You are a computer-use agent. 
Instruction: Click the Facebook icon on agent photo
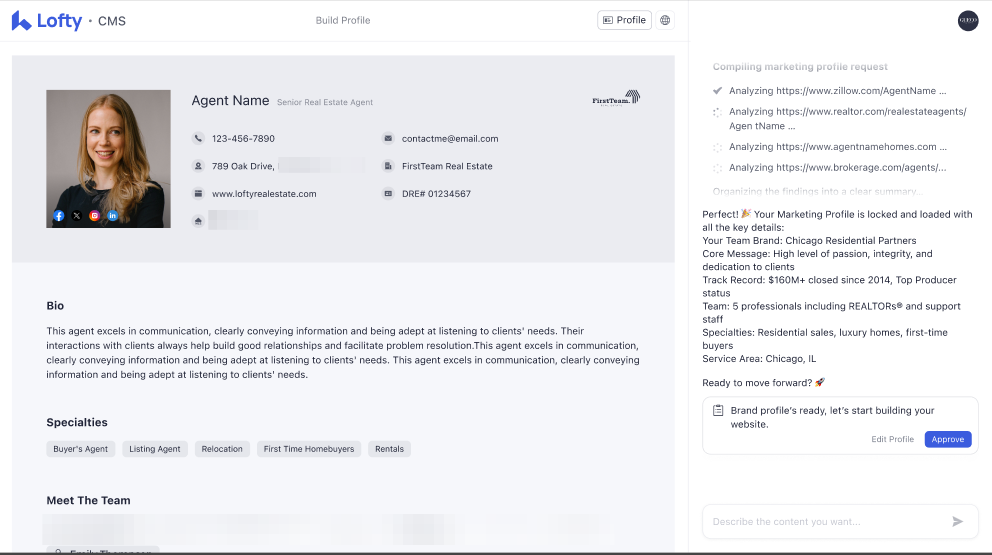coord(59,216)
